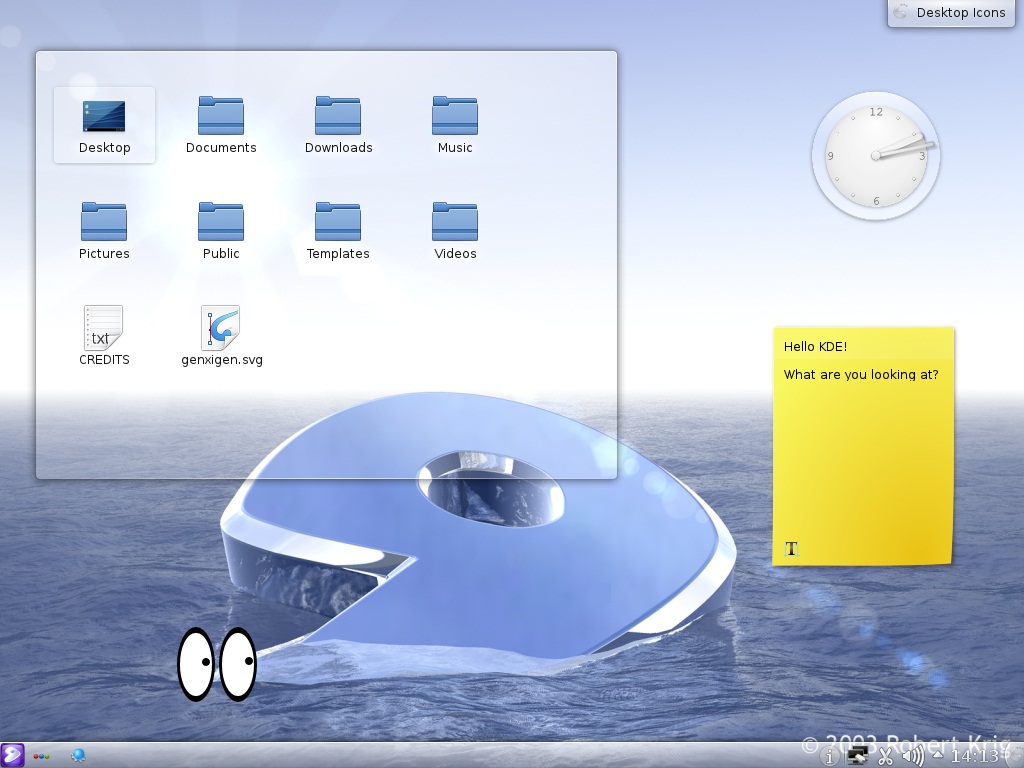Open the network connections tray icon
This screenshot has width=1024, height=768.
point(857,757)
